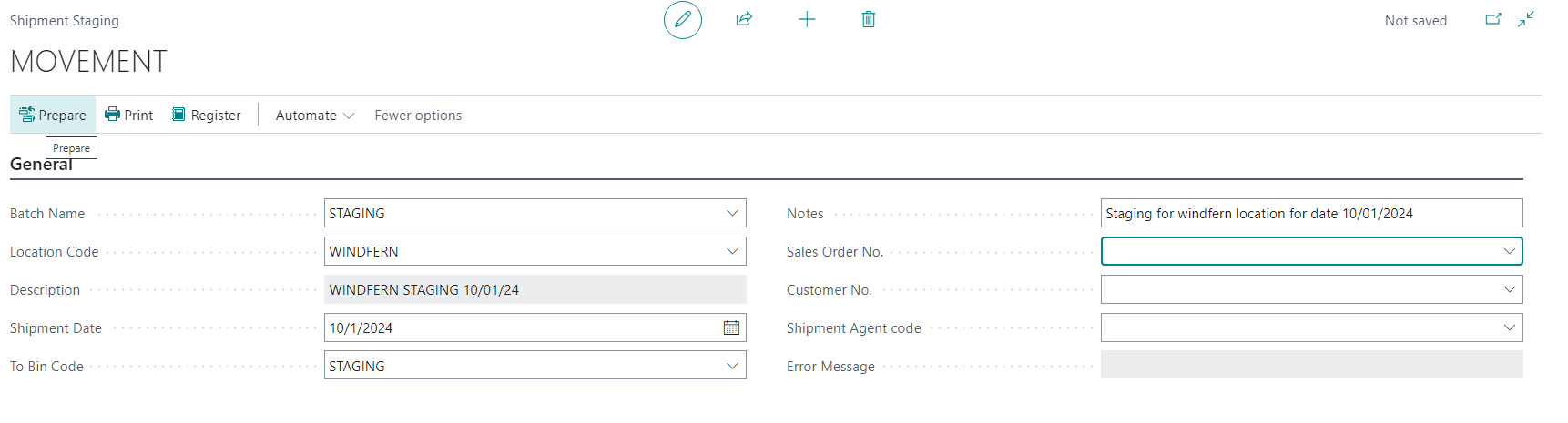Viewport: 1568px width, 423px height.
Task: Expand the Automate menu
Action: coord(315,115)
